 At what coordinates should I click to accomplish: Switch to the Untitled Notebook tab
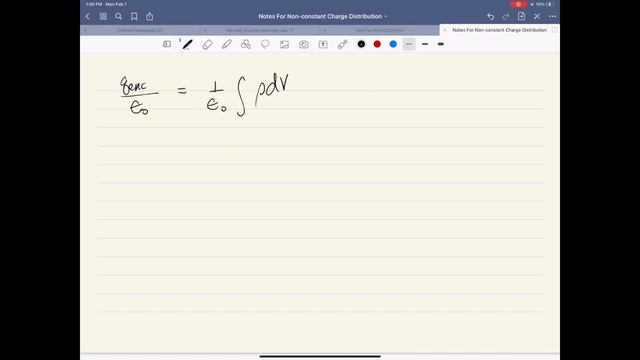pyautogui.click(x=140, y=30)
